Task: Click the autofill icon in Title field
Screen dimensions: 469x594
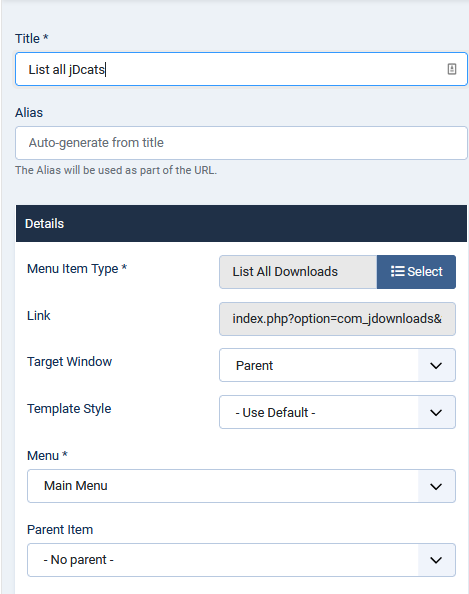Action: tap(452, 69)
